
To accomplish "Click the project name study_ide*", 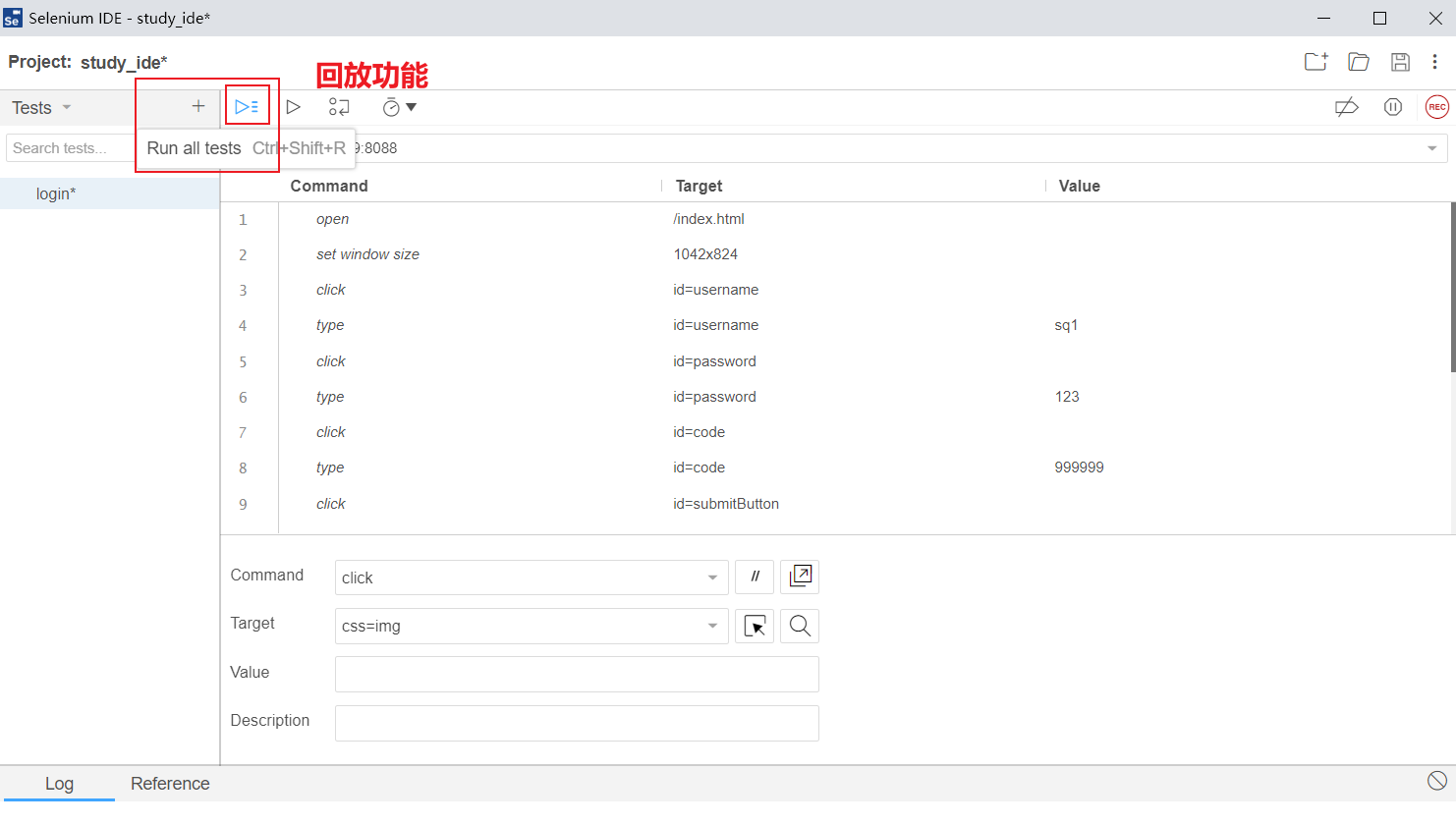I will (x=124, y=63).
